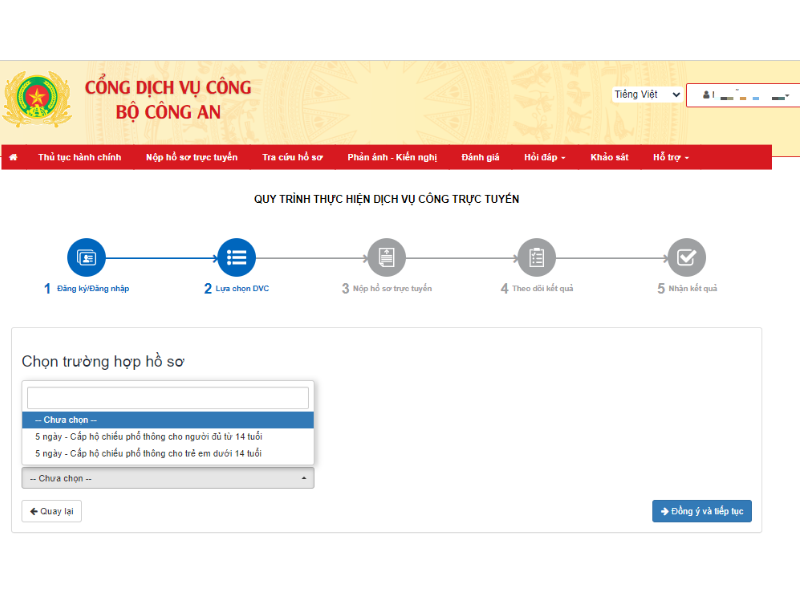Collapse the -- Chưa chọn -- combo box
800x600 pixels.
click(x=168, y=478)
